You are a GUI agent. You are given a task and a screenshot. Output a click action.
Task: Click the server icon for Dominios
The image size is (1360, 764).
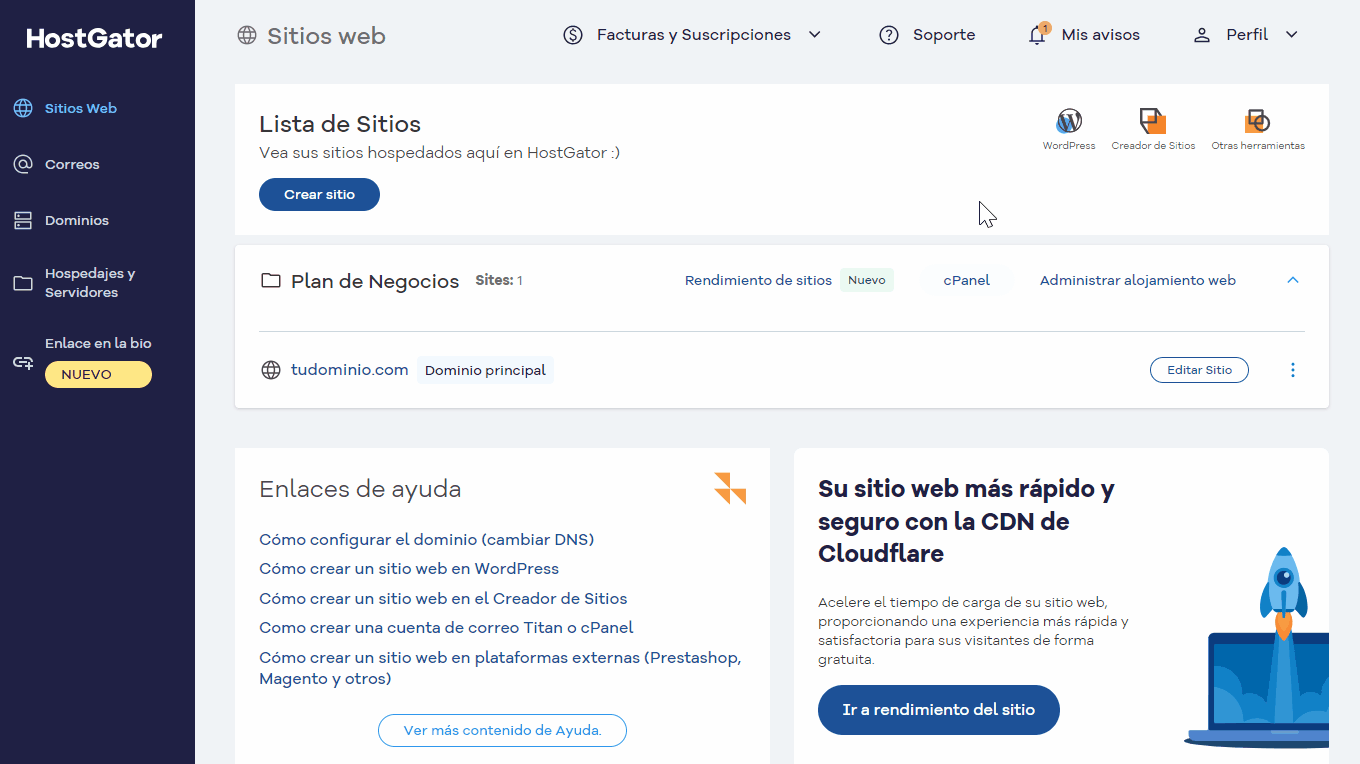[x=23, y=220]
